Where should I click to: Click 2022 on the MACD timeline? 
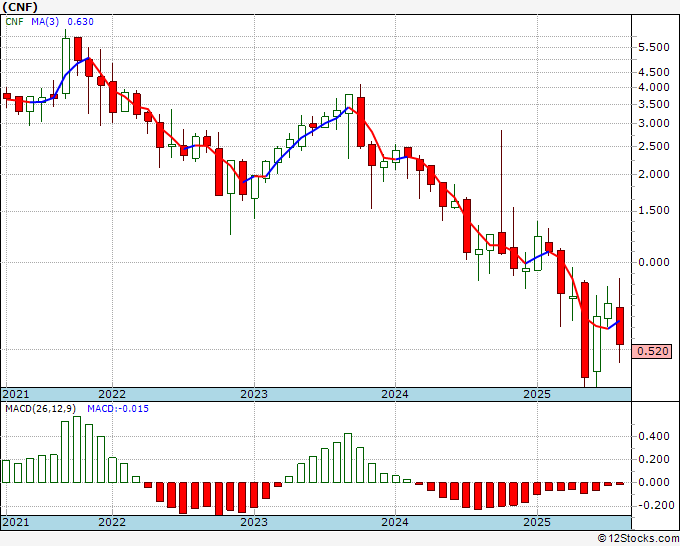tap(112, 522)
